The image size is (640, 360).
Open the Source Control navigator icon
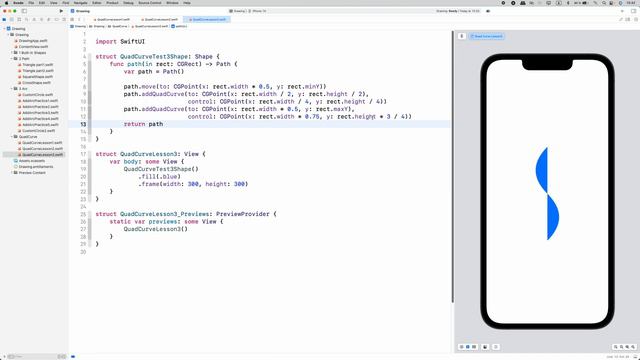pyautogui.click(x=12, y=19)
